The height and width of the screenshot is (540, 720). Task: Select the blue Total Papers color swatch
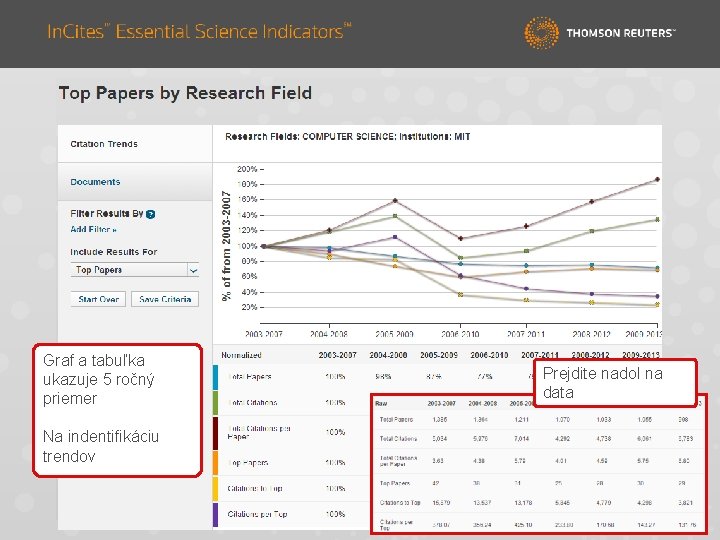[215, 377]
